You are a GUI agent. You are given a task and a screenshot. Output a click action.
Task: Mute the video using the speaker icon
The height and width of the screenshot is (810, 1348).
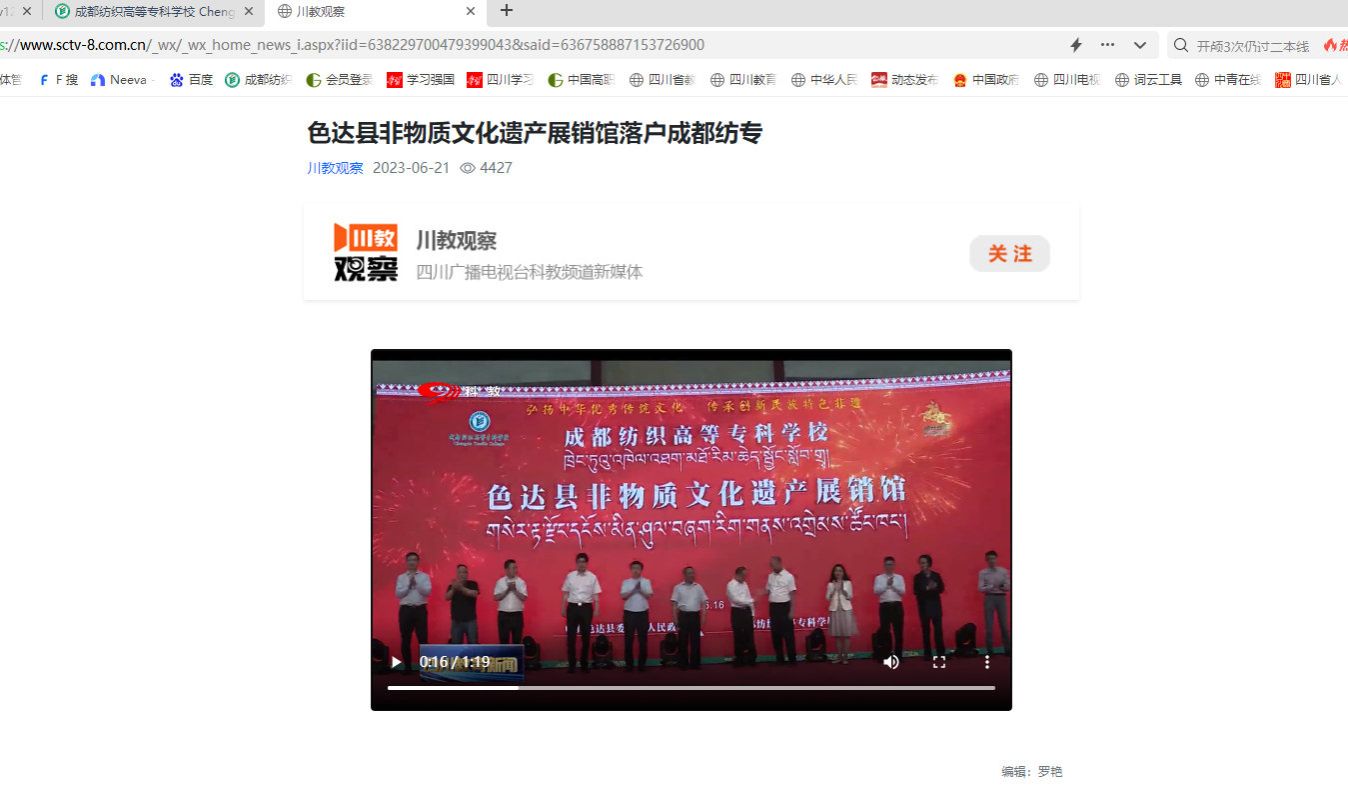click(891, 662)
